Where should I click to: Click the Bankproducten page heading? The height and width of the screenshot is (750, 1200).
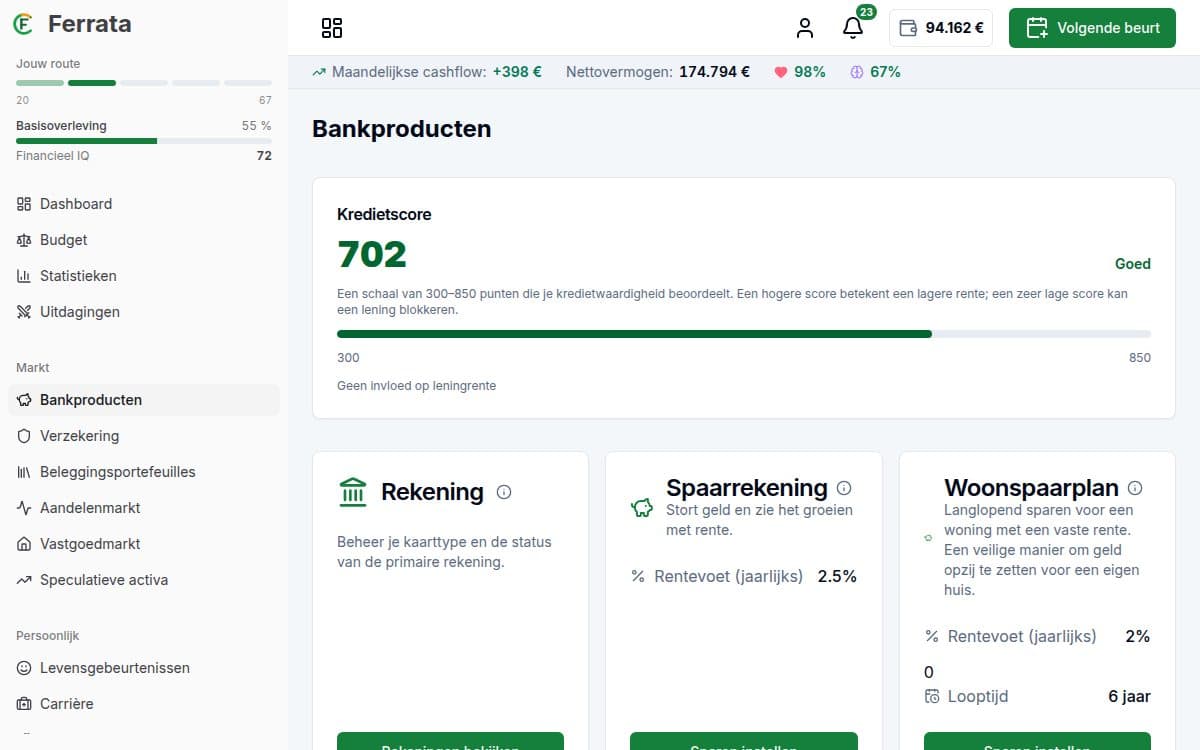pyautogui.click(x=401, y=129)
